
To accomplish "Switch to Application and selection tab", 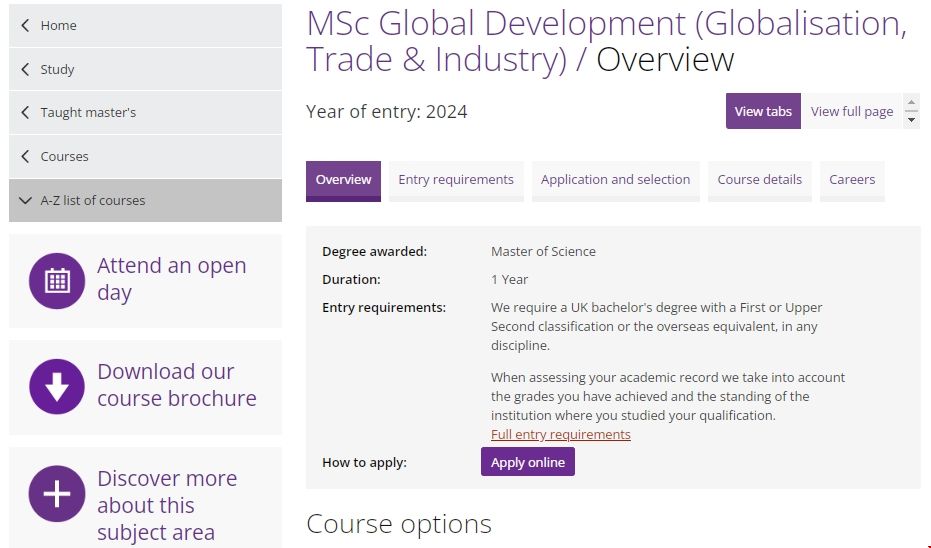I will click(615, 180).
